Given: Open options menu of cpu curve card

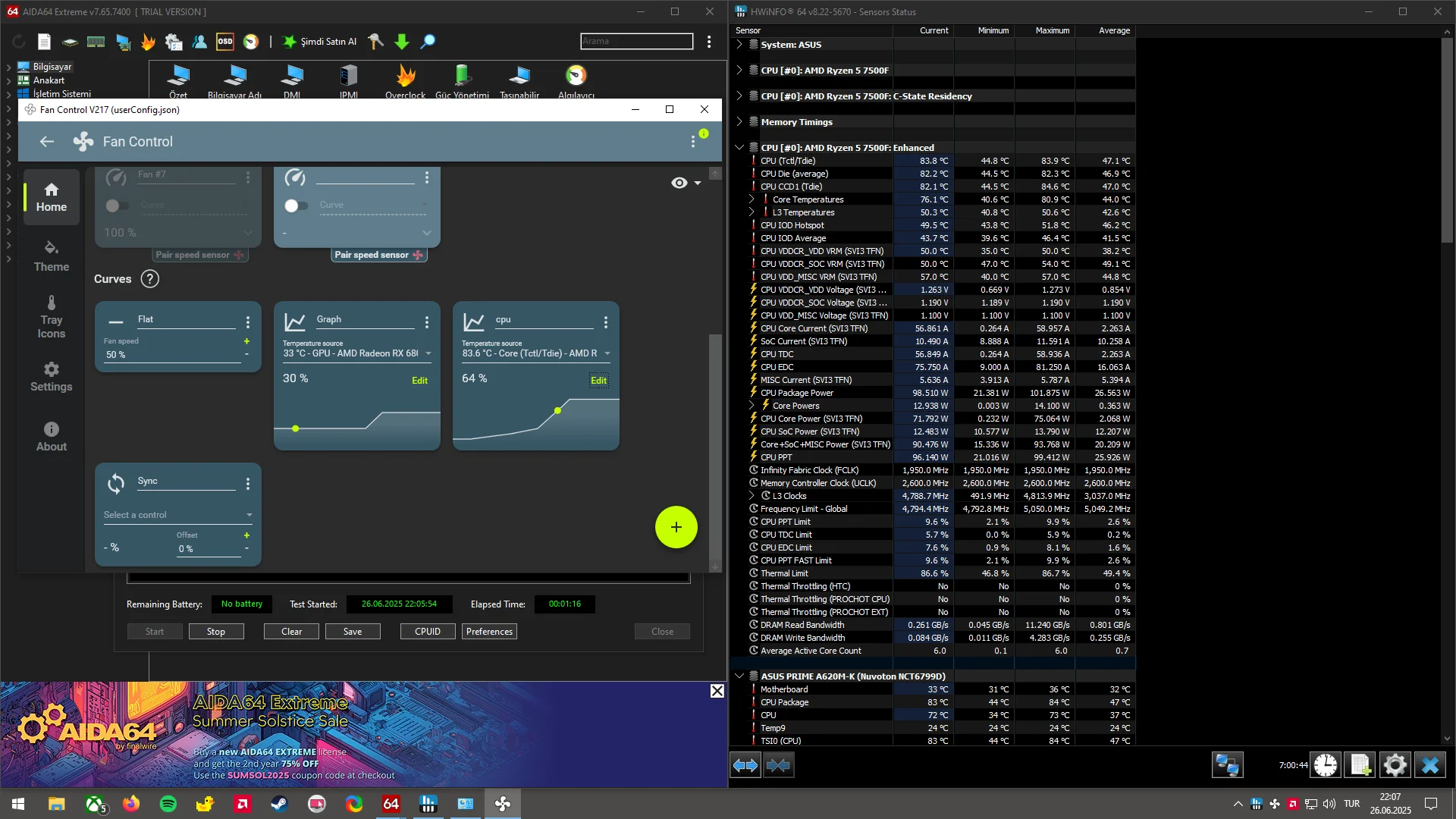Looking at the screenshot, I should [606, 322].
